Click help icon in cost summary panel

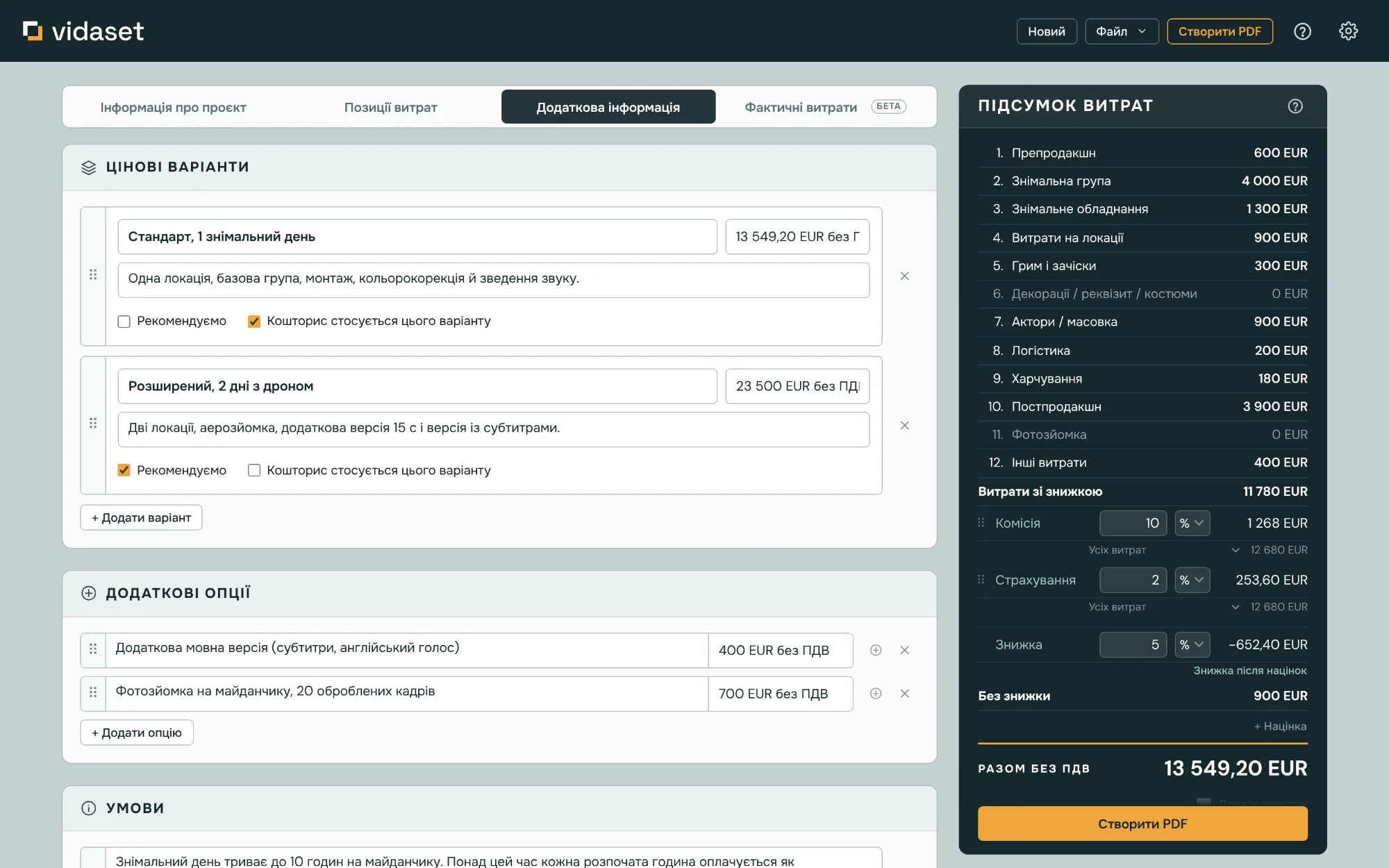[1295, 106]
